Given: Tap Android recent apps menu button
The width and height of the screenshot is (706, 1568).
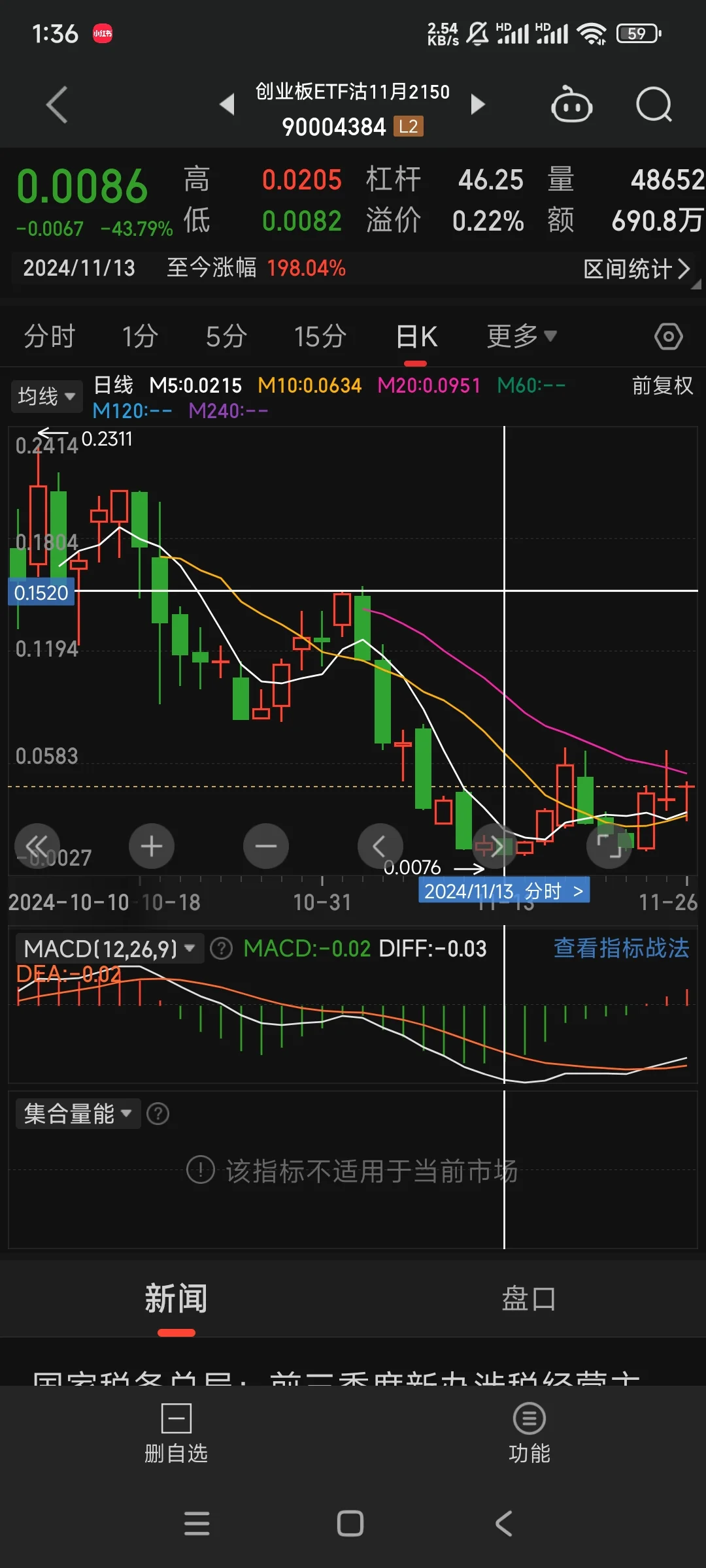Looking at the screenshot, I should 197,1524.
